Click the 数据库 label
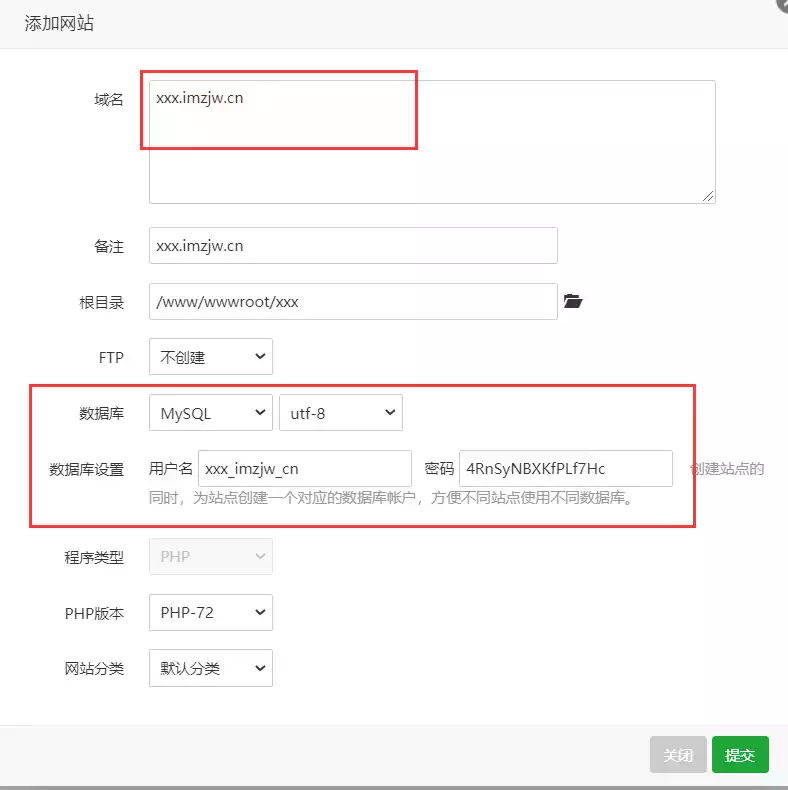The width and height of the screenshot is (788, 790). 102,414
